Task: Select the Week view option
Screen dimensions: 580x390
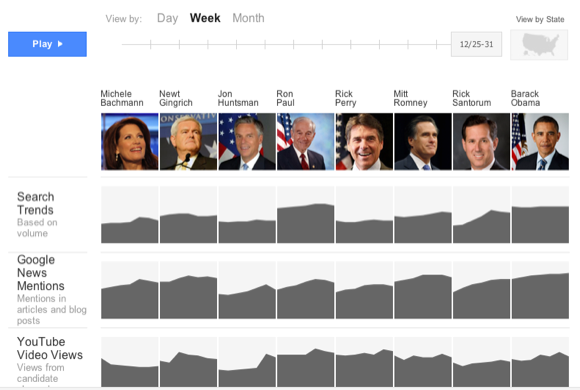Action: 205,18
